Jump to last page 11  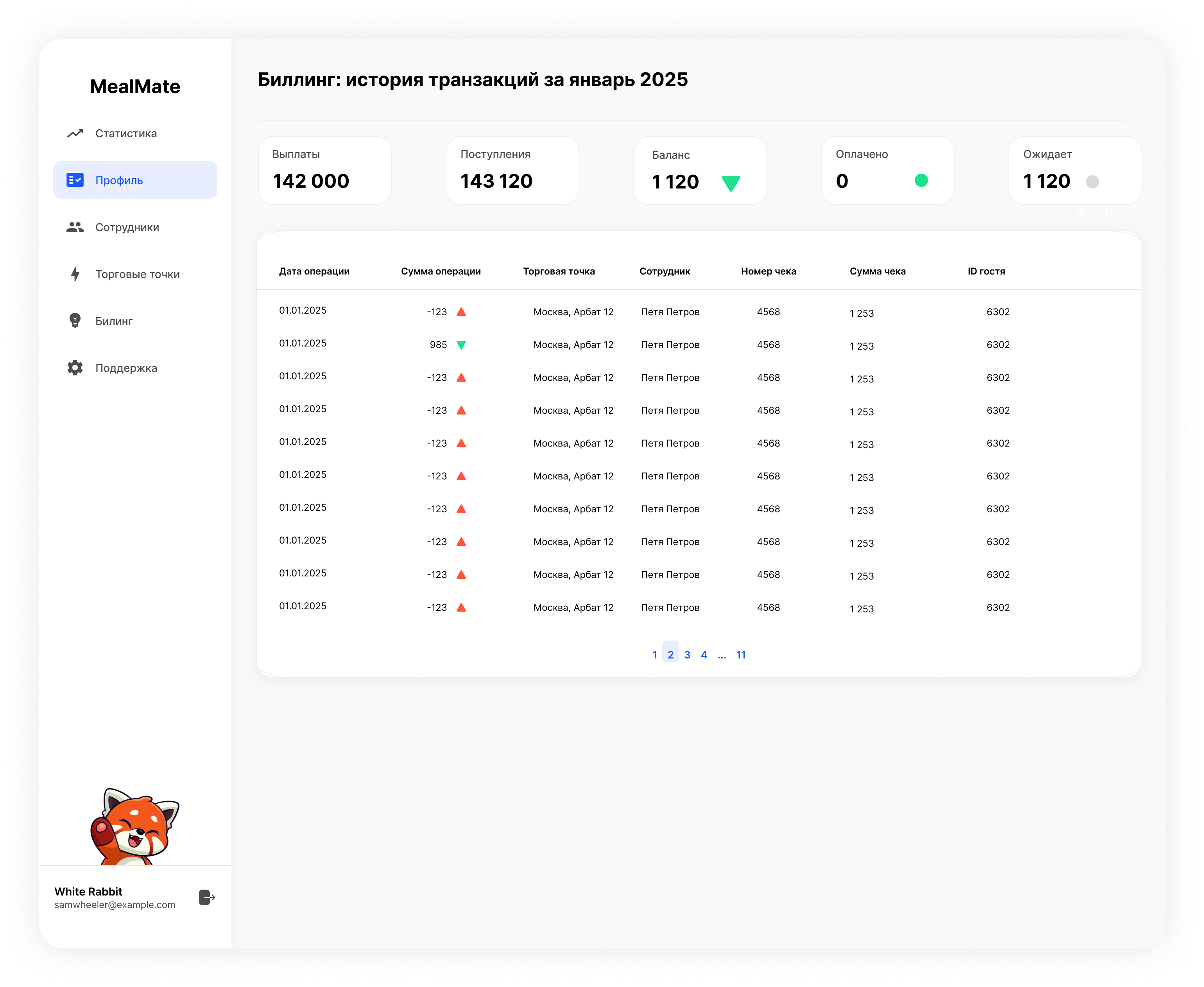(740, 655)
